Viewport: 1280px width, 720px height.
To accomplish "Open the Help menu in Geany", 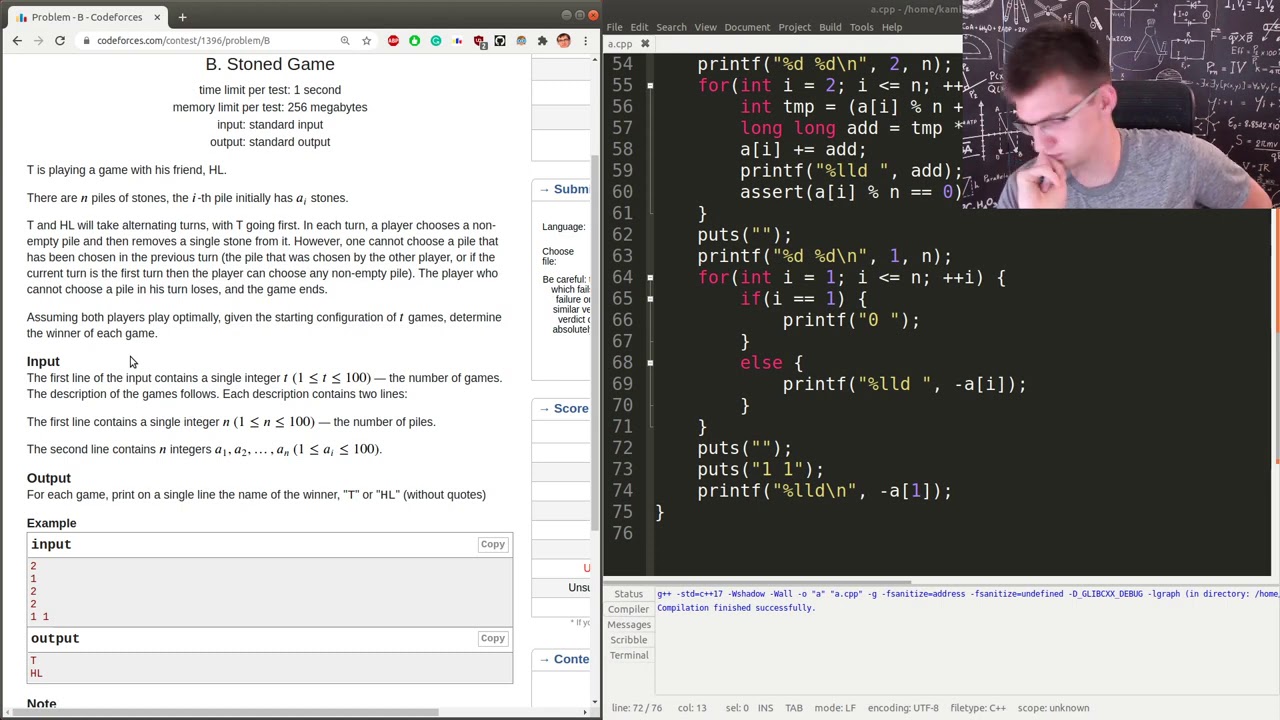I will (891, 27).
